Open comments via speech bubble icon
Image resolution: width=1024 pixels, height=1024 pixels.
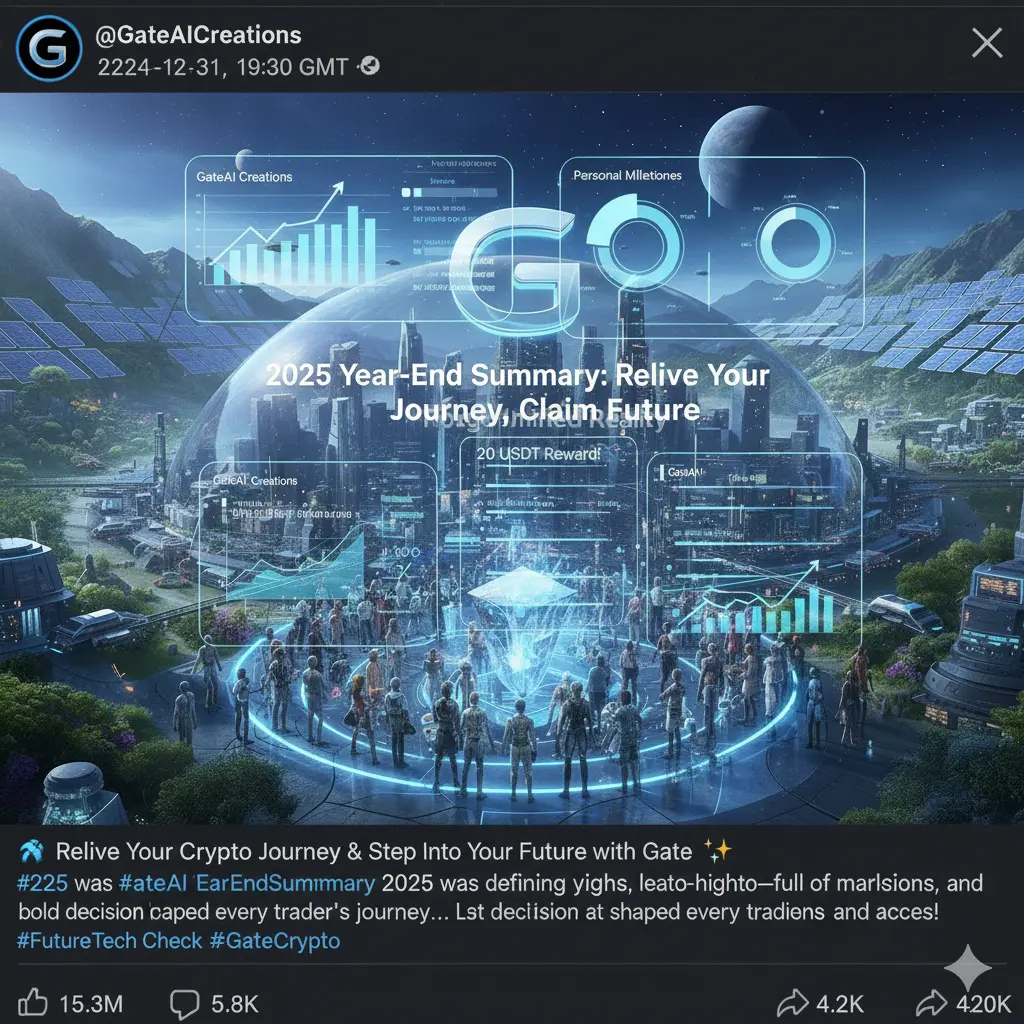tap(184, 1004)
